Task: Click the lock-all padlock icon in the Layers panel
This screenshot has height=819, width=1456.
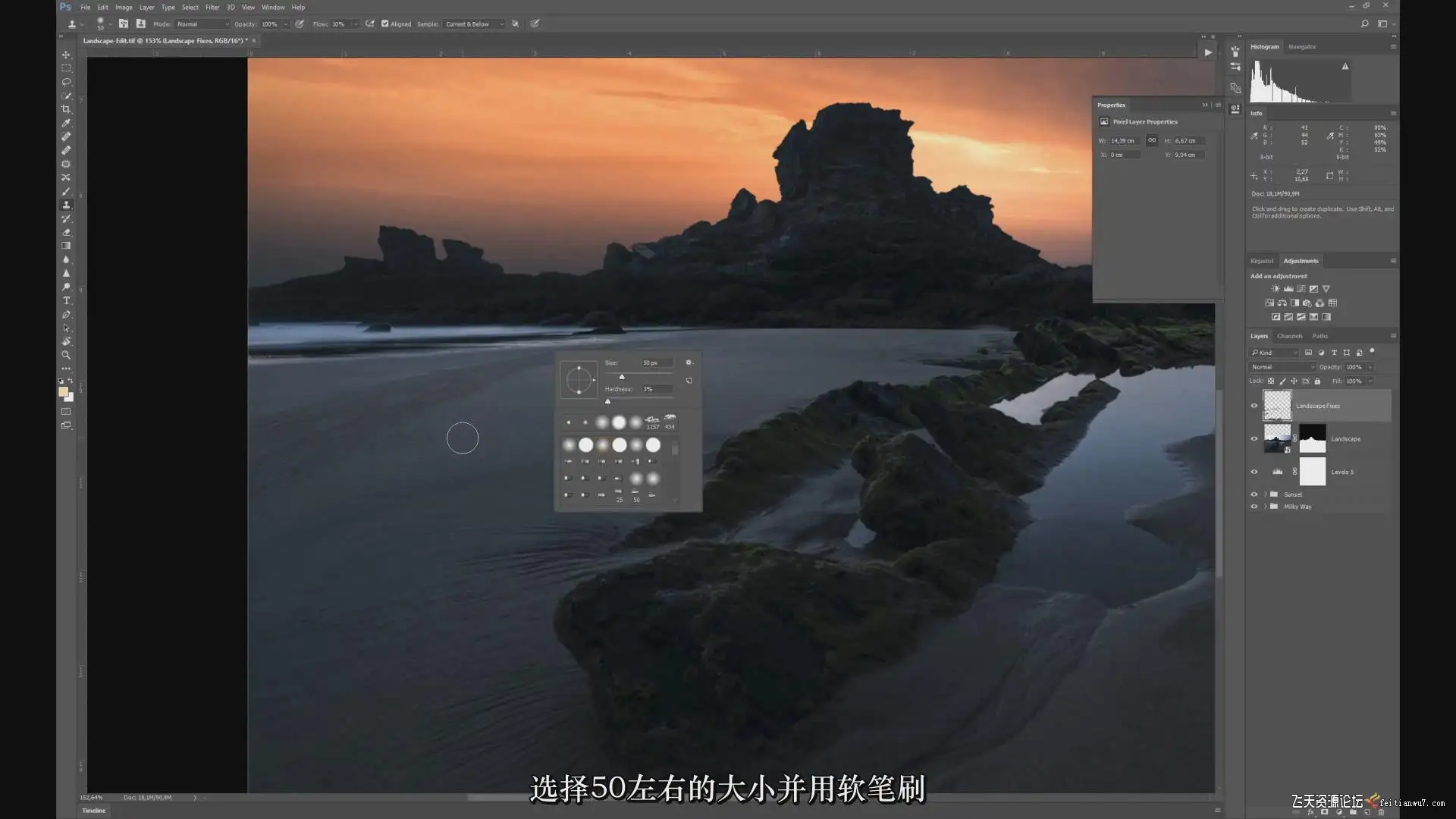Action: pos(1317,381)
